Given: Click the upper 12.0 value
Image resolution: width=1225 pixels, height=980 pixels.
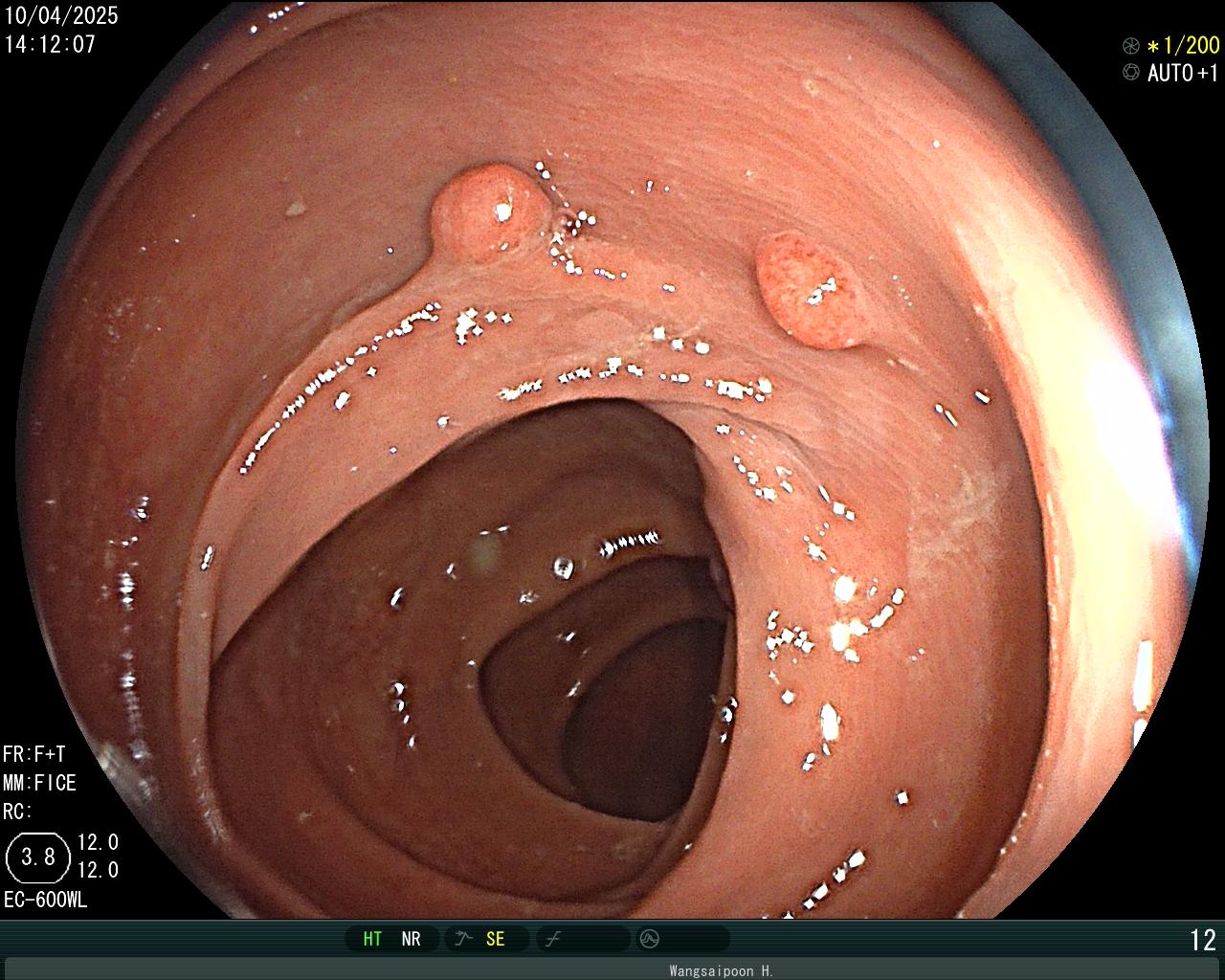Looking at the screenshot, I should 98,842.
